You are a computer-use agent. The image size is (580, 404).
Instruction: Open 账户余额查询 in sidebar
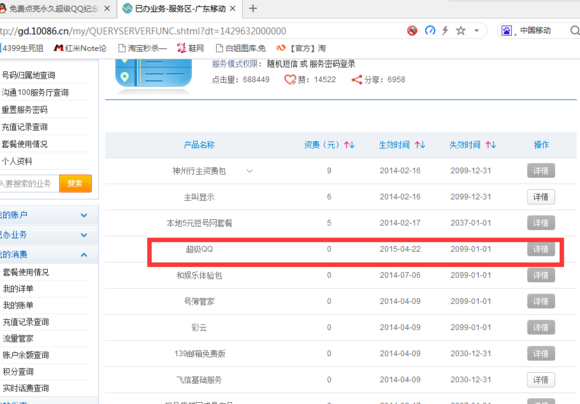(x=26, y=355)
